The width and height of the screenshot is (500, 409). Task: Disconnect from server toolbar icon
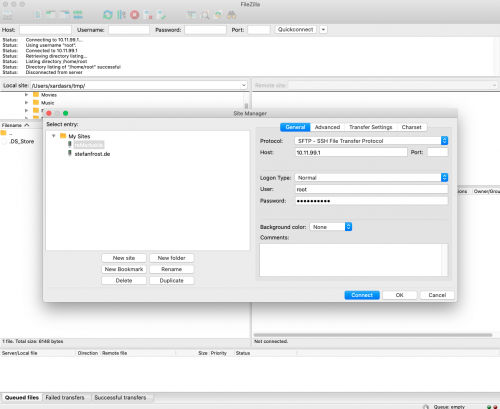[148, 15]
